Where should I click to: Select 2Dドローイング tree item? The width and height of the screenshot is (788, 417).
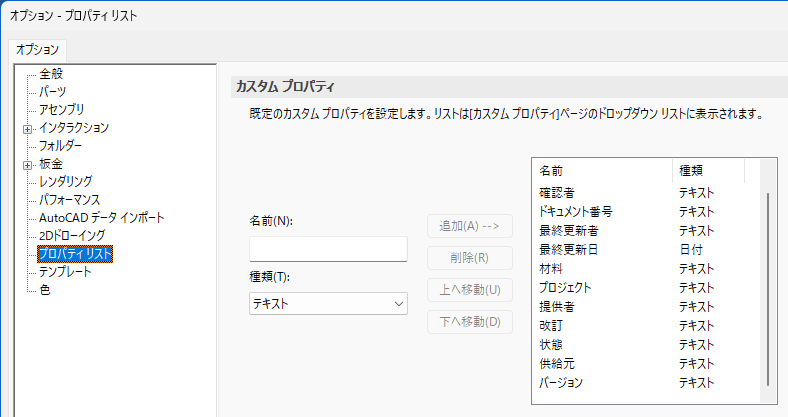72,236
